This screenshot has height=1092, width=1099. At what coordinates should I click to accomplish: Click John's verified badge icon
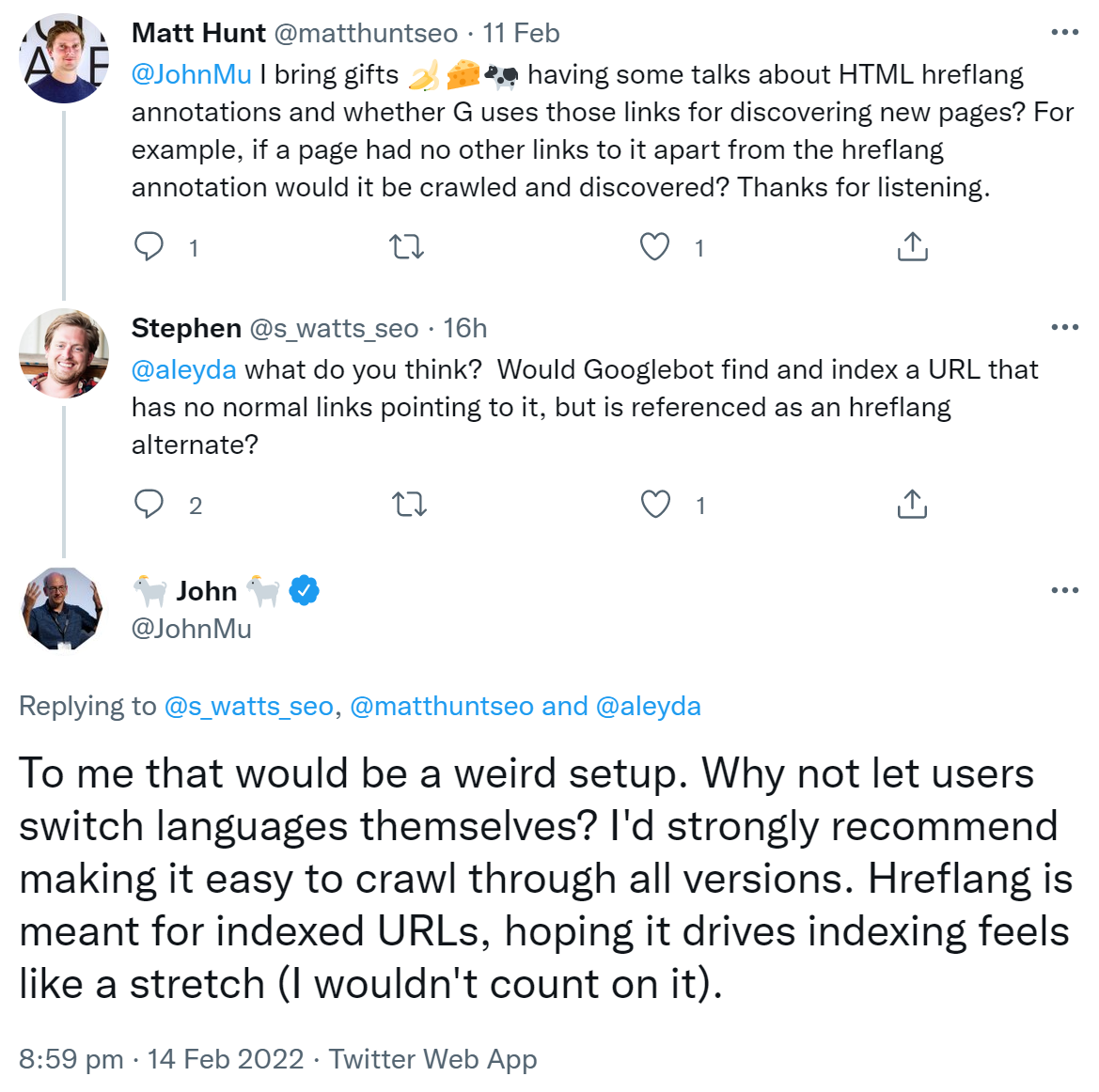(304, 591)
